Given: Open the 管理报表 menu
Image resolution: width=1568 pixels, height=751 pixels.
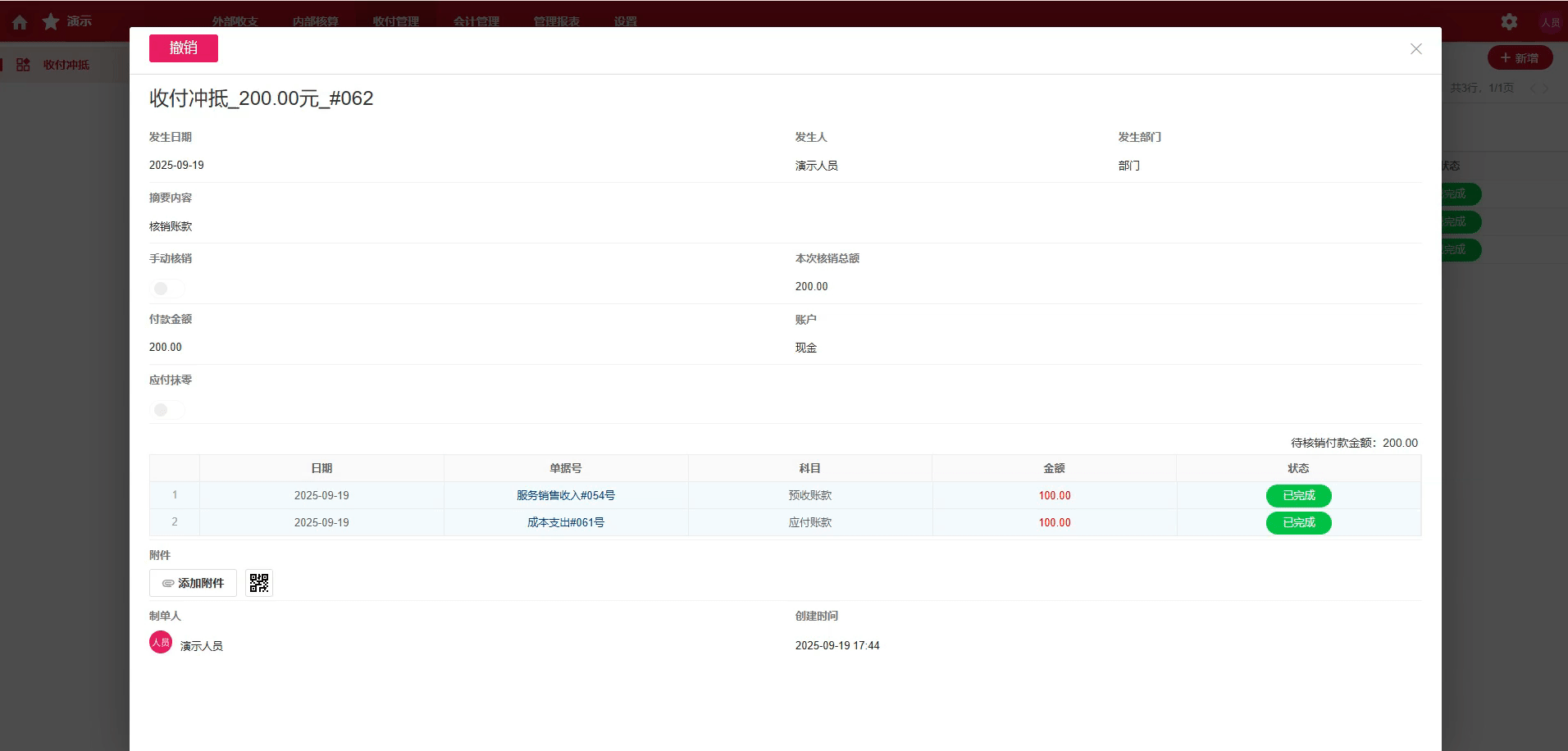Looking at the screenshot, I should (x=556, y=21).
